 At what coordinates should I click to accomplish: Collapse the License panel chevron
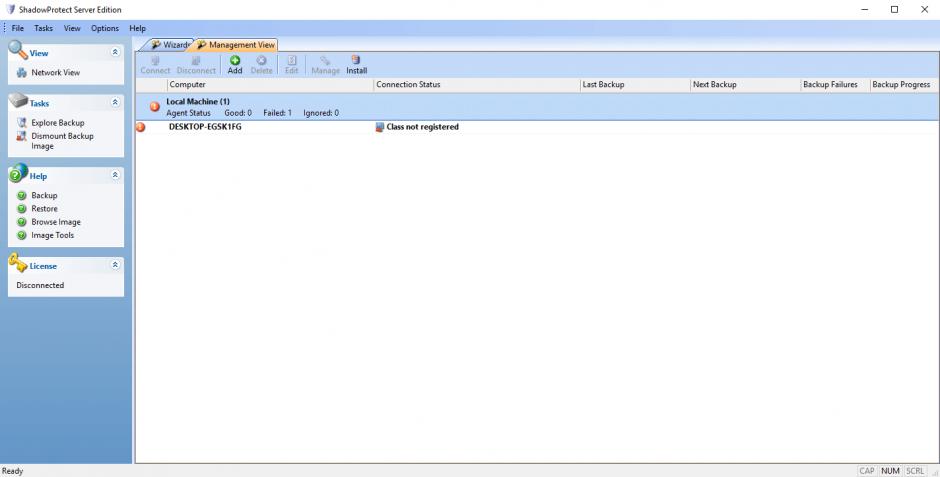point(115,265)
